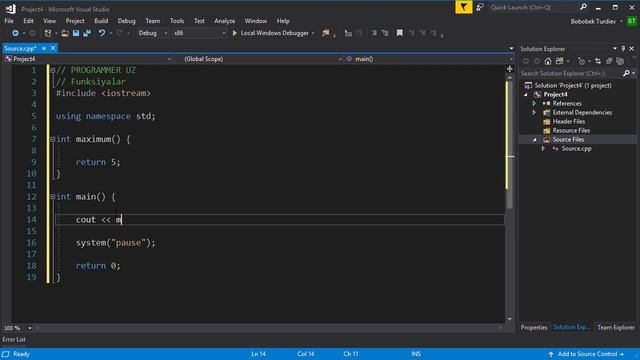Open the Debug menu

[127, 21]
